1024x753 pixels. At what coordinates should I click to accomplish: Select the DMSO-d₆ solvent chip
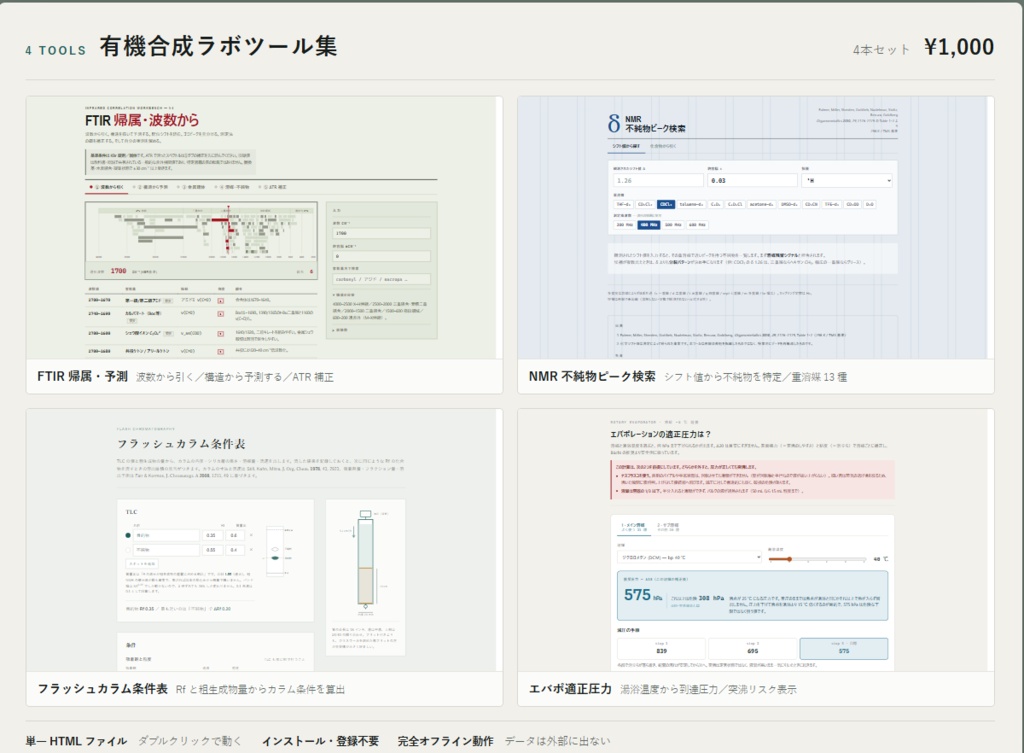pos(789,204)
